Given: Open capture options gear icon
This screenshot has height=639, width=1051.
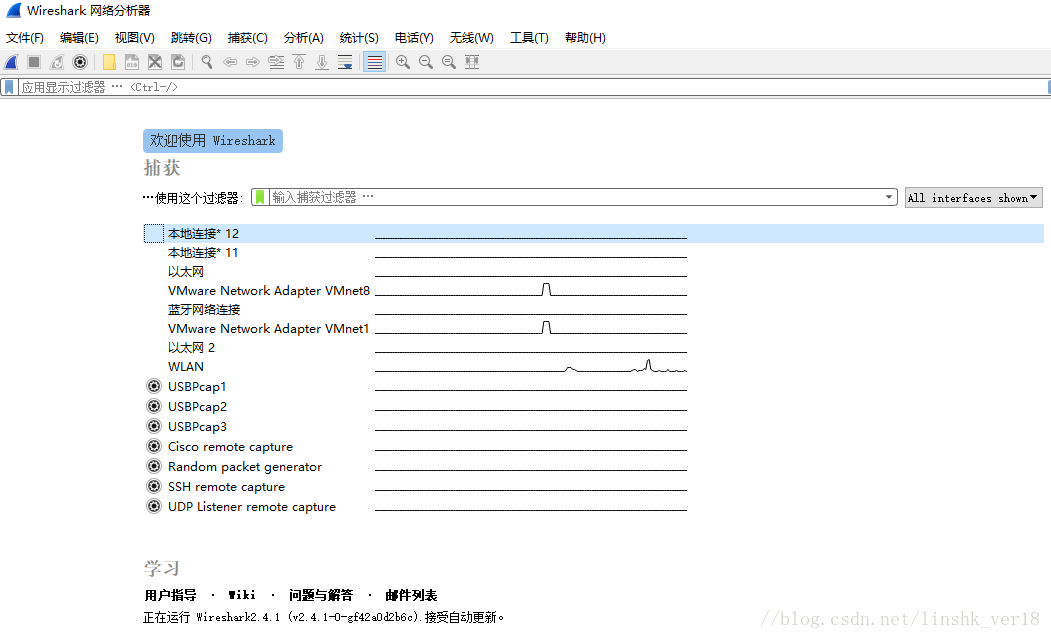Looking at the screenshot, I should (x=80, y=62).
